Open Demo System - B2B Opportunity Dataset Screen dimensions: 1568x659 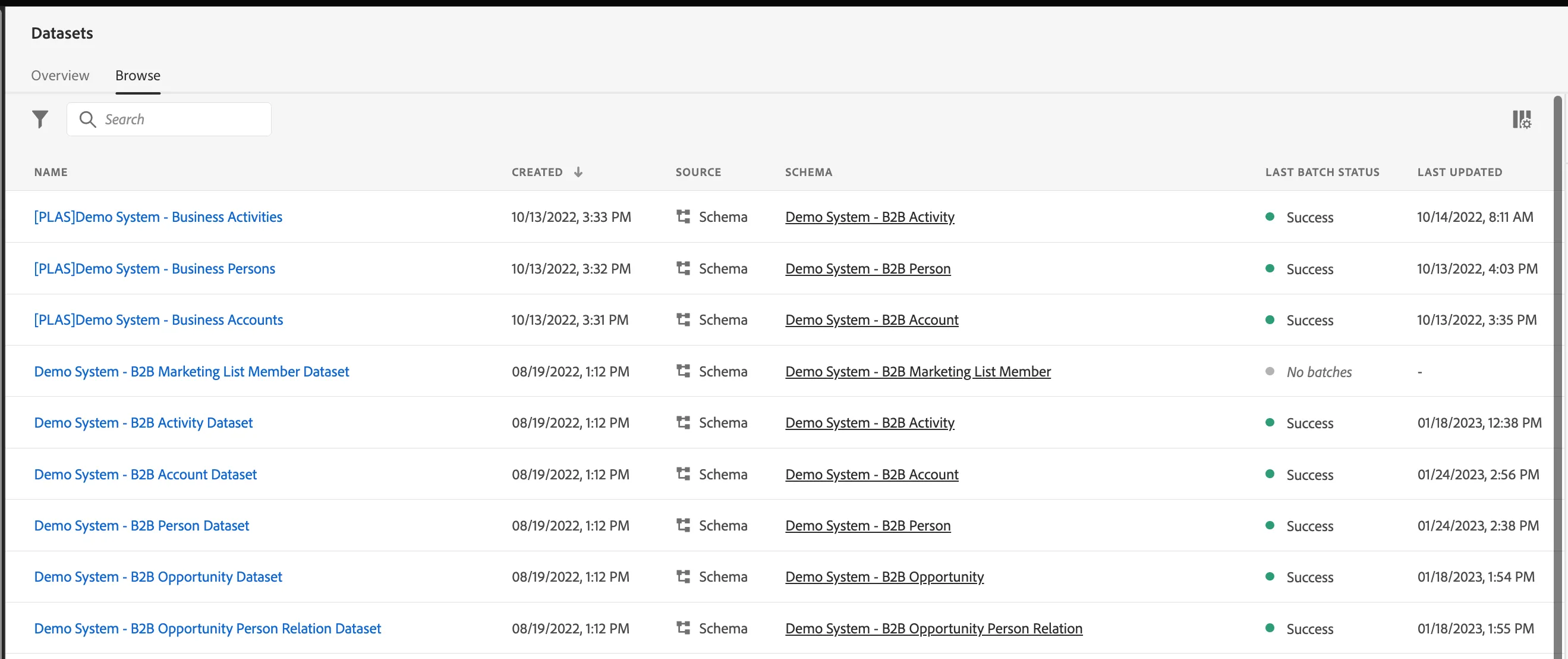click(x=158, y=577)
